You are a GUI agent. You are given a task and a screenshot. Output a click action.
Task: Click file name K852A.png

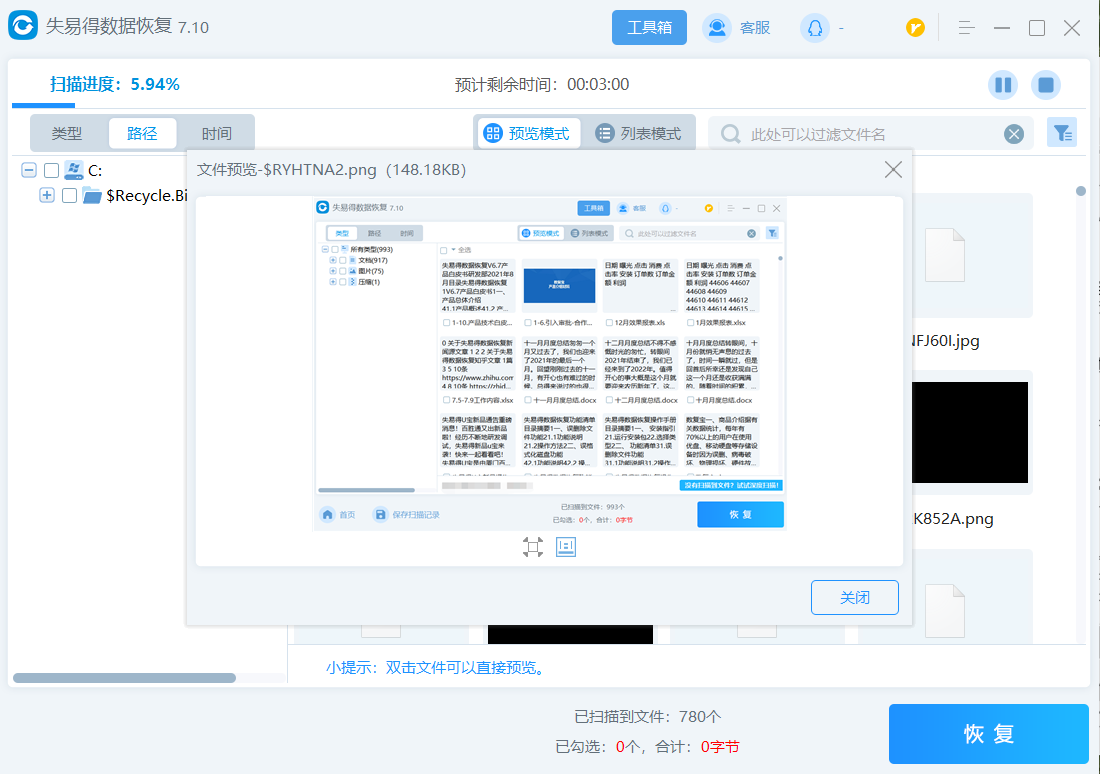953,519
